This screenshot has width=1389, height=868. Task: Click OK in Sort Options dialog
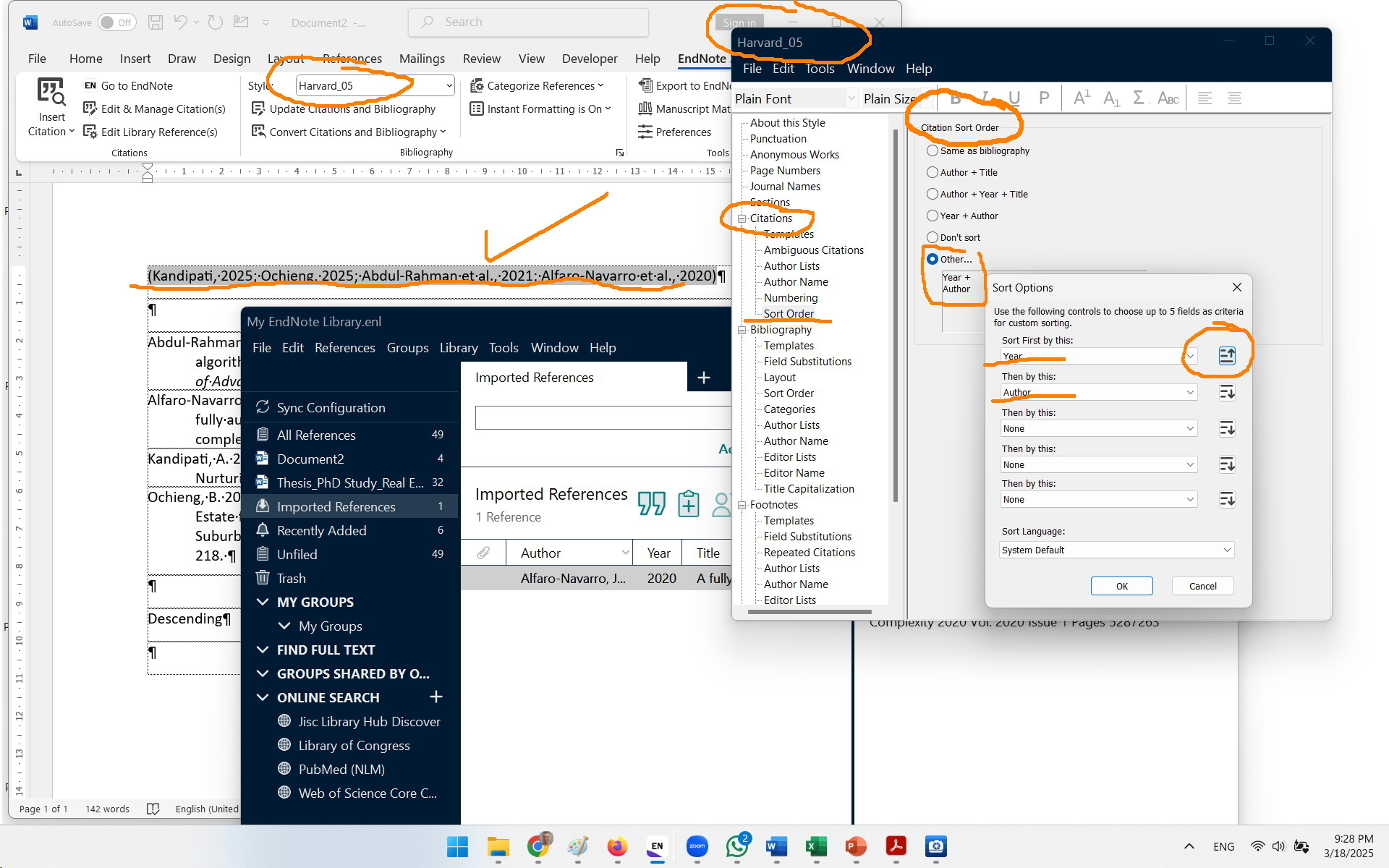pyautogui.click(x=1121, y=586)
